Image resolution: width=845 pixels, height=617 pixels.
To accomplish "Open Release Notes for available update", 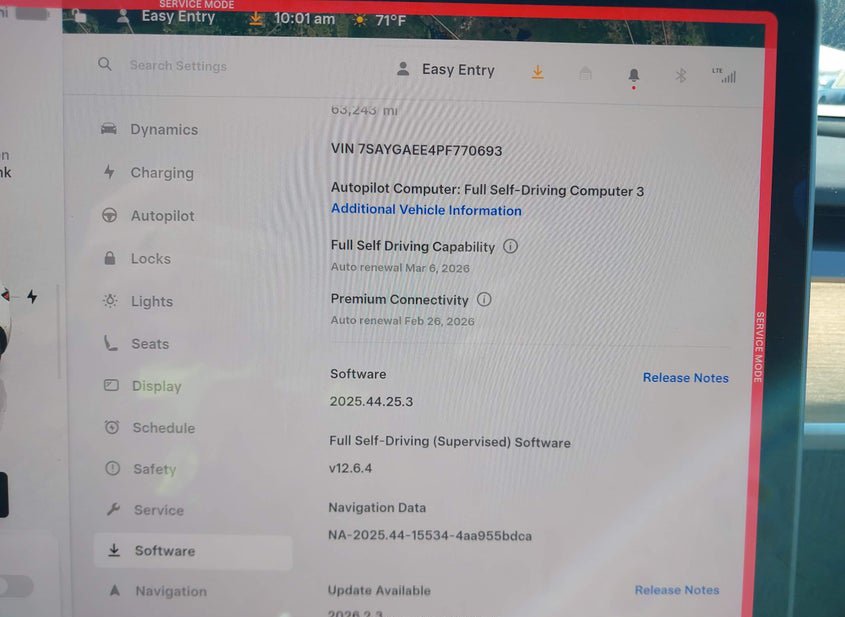I will (677, 590).
